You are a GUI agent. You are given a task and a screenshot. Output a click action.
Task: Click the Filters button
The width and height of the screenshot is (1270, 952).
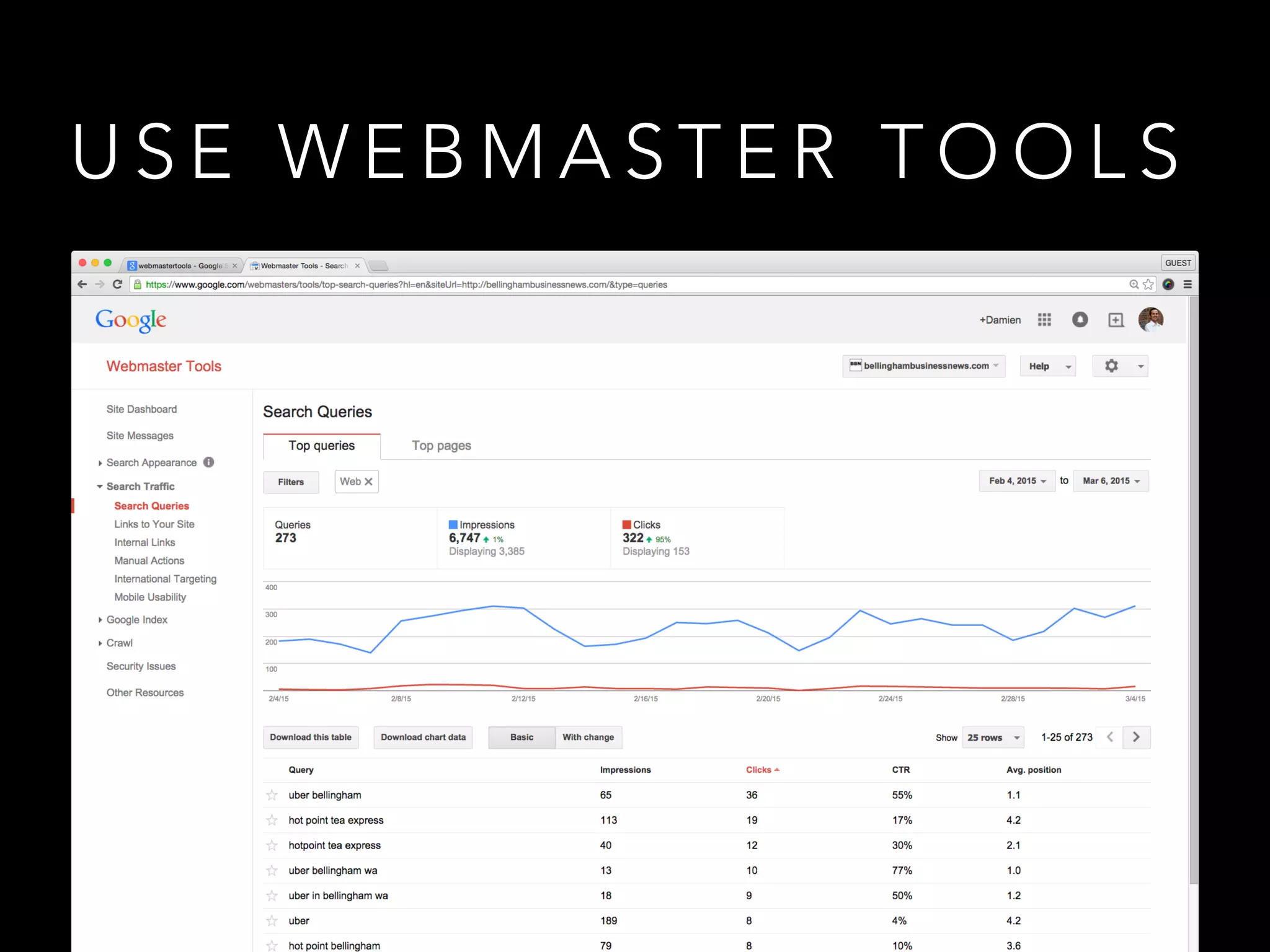291,482
